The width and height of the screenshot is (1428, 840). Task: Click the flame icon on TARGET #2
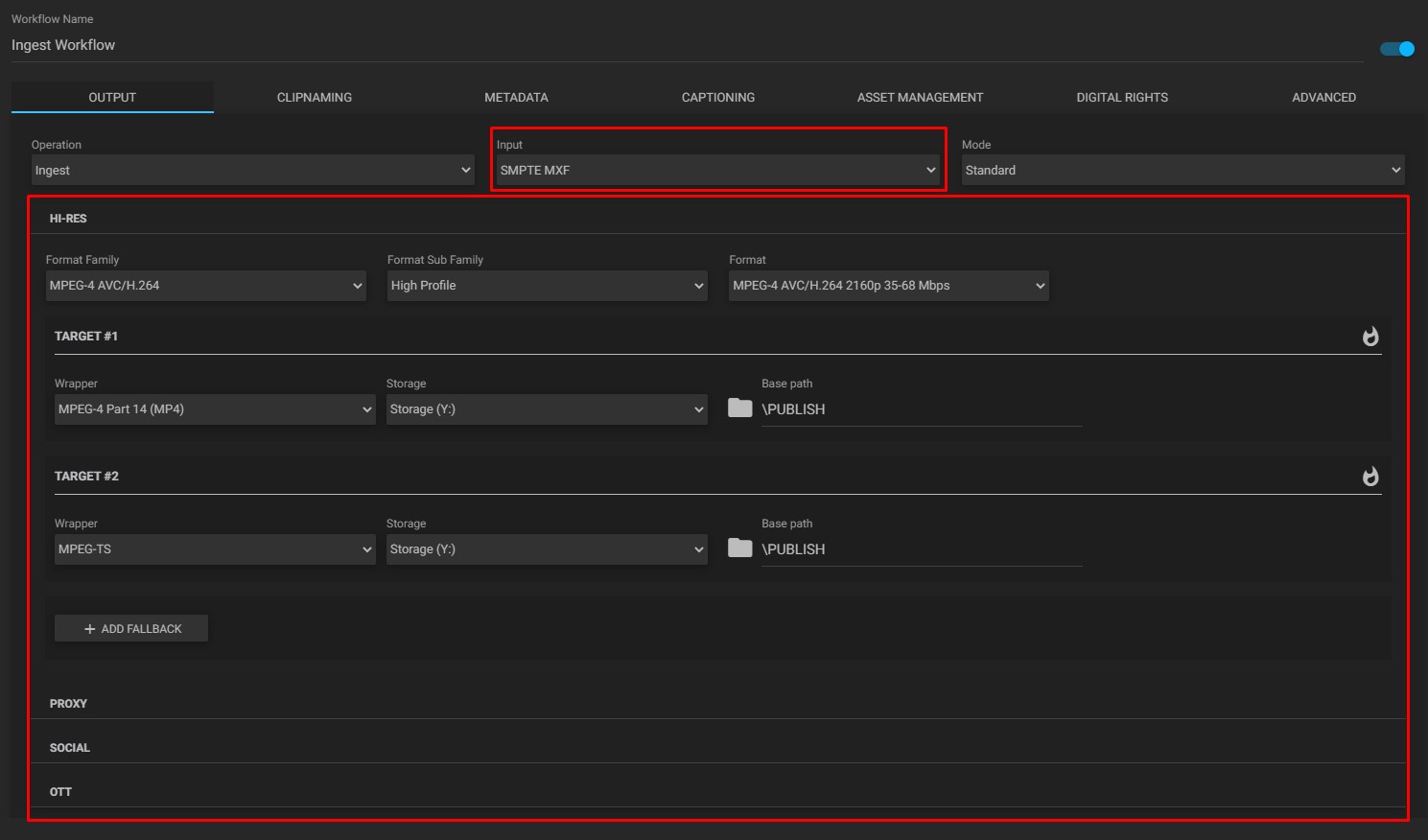1370,477
